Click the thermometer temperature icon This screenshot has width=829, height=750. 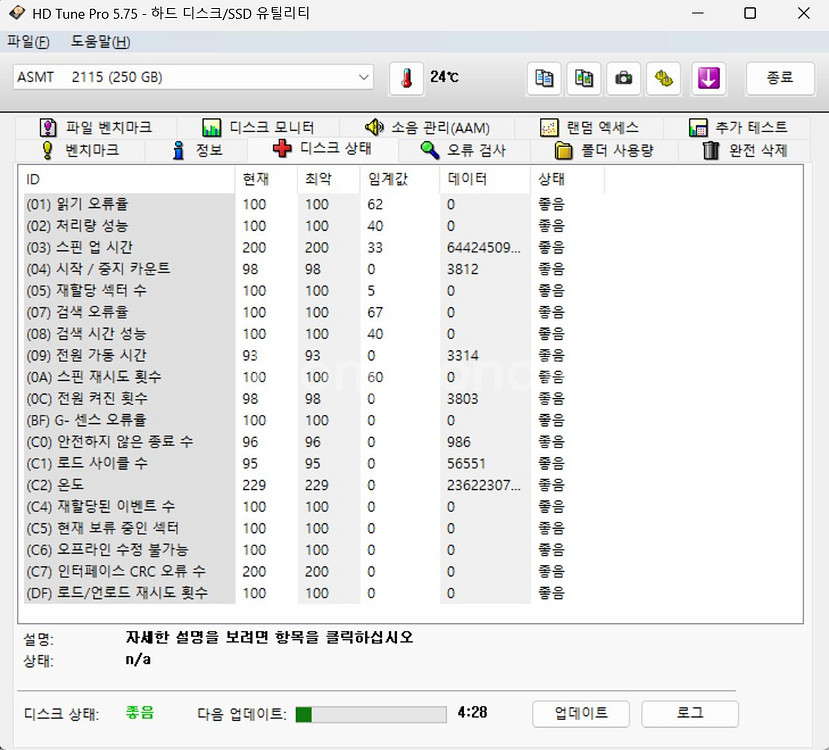(x=406, y=78)
